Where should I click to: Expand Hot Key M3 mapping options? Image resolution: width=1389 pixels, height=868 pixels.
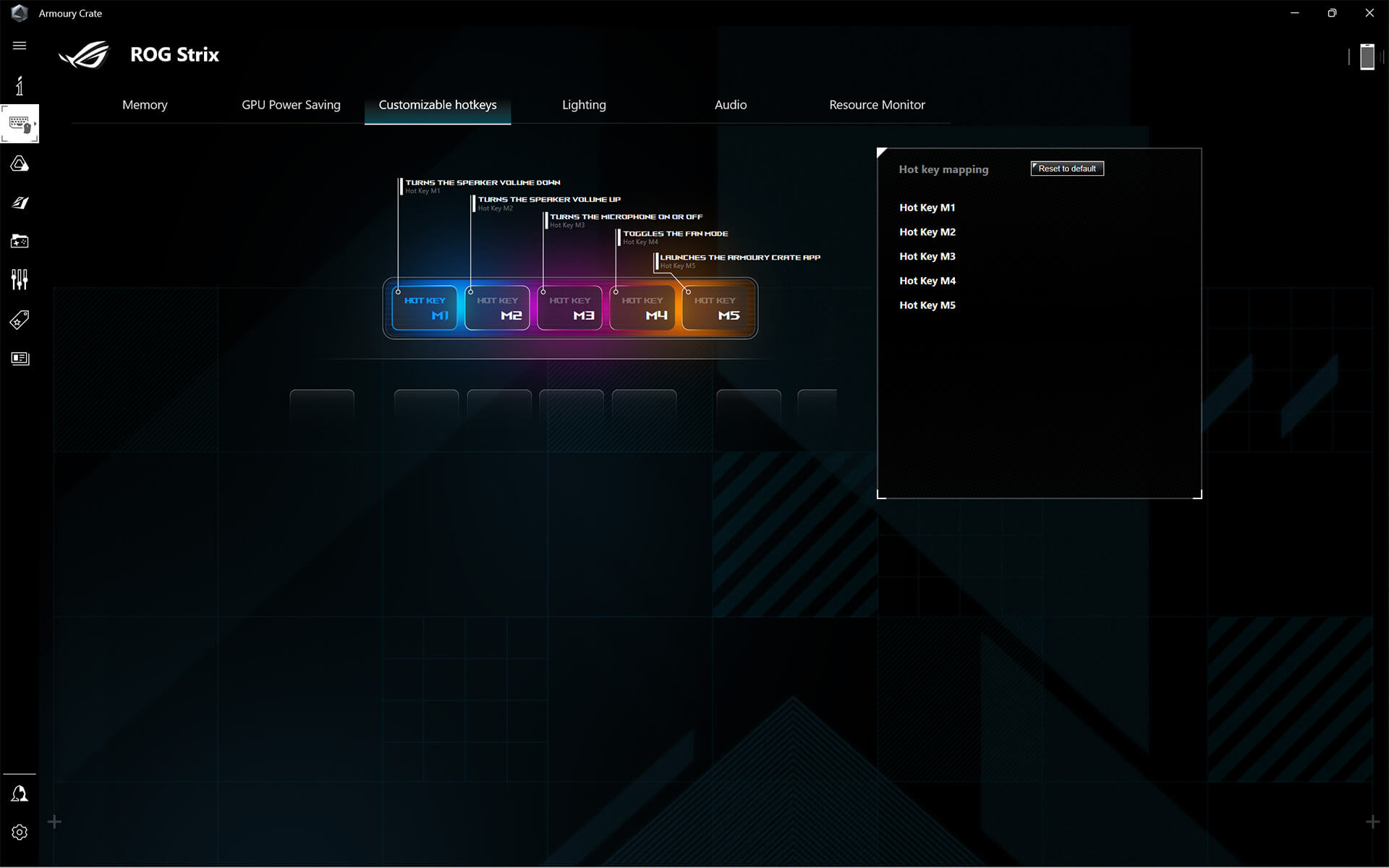pos(927,256)
